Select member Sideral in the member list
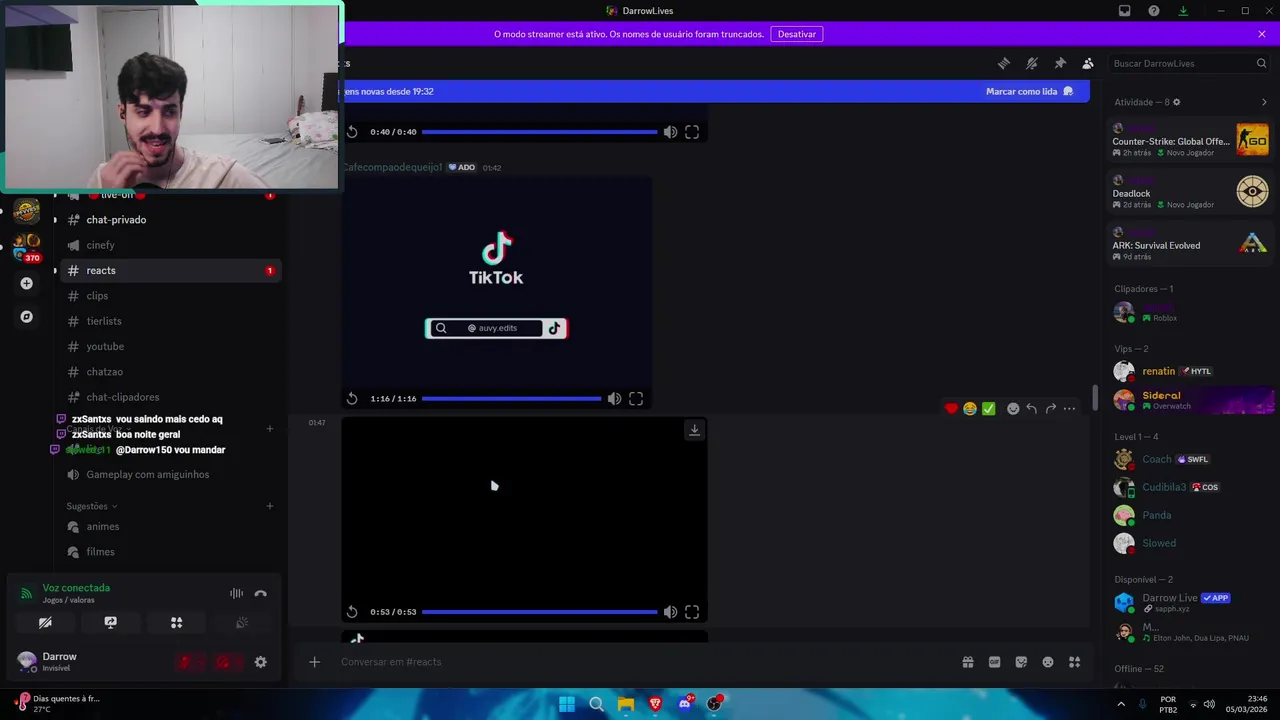This screenshot has height=720, width=1280. coord(1190,400)
